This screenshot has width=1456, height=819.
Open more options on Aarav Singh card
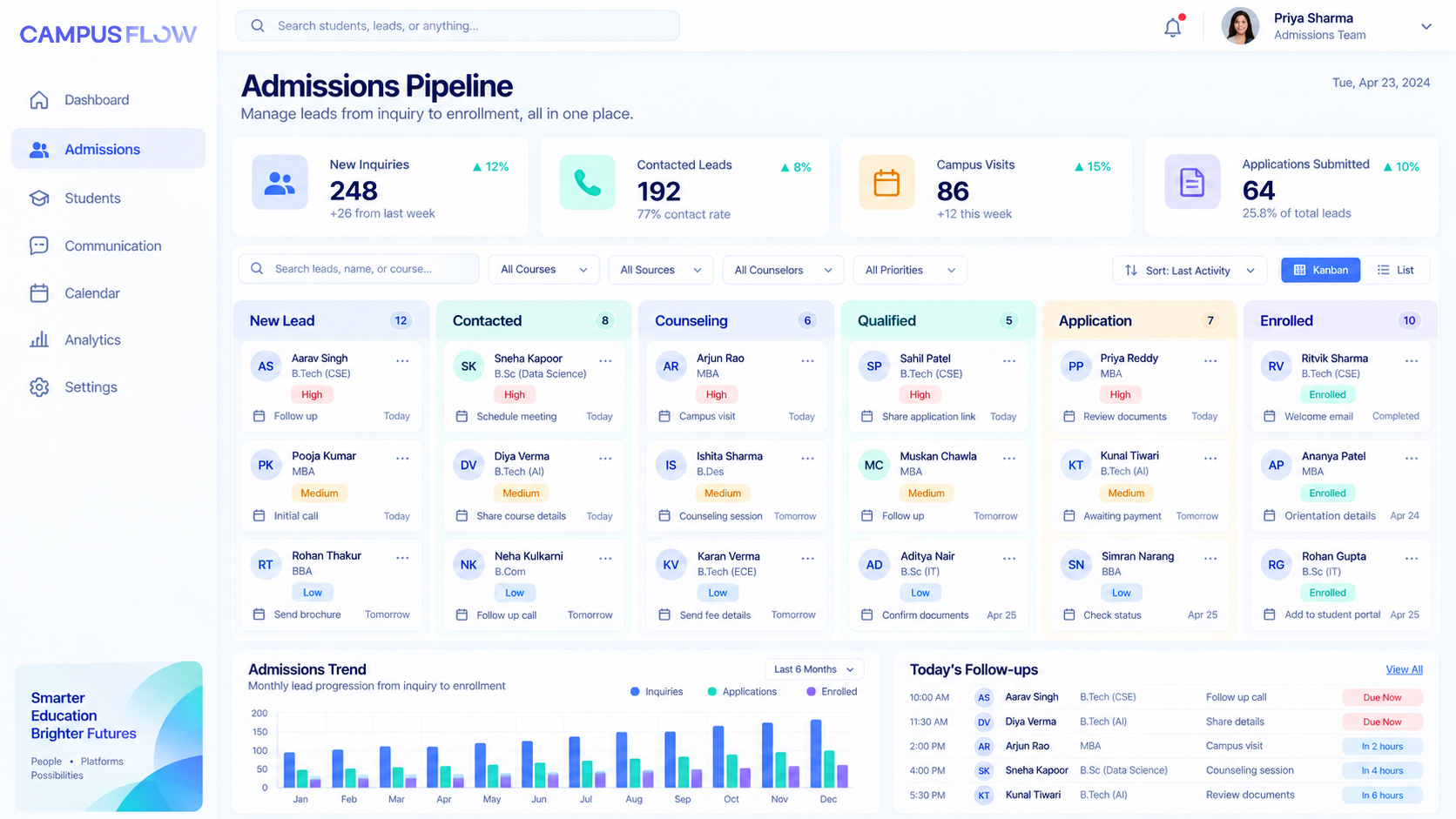click(x=402, y=360)
